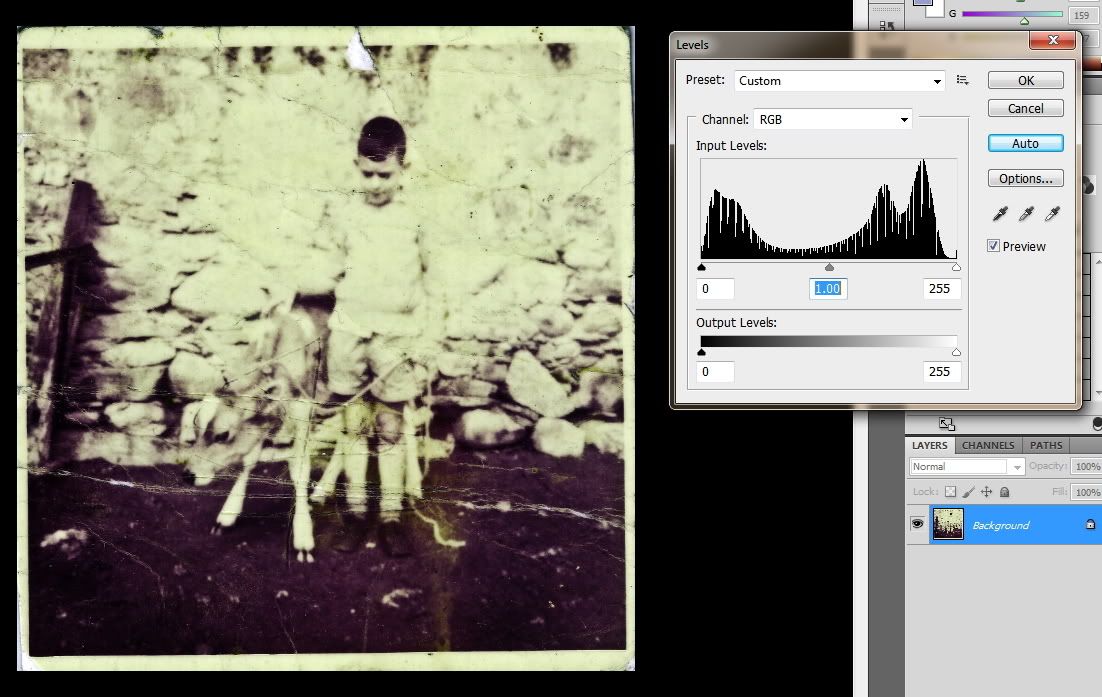
Task: Click OK in the Levels dialog
Action: coord(1025,81)
